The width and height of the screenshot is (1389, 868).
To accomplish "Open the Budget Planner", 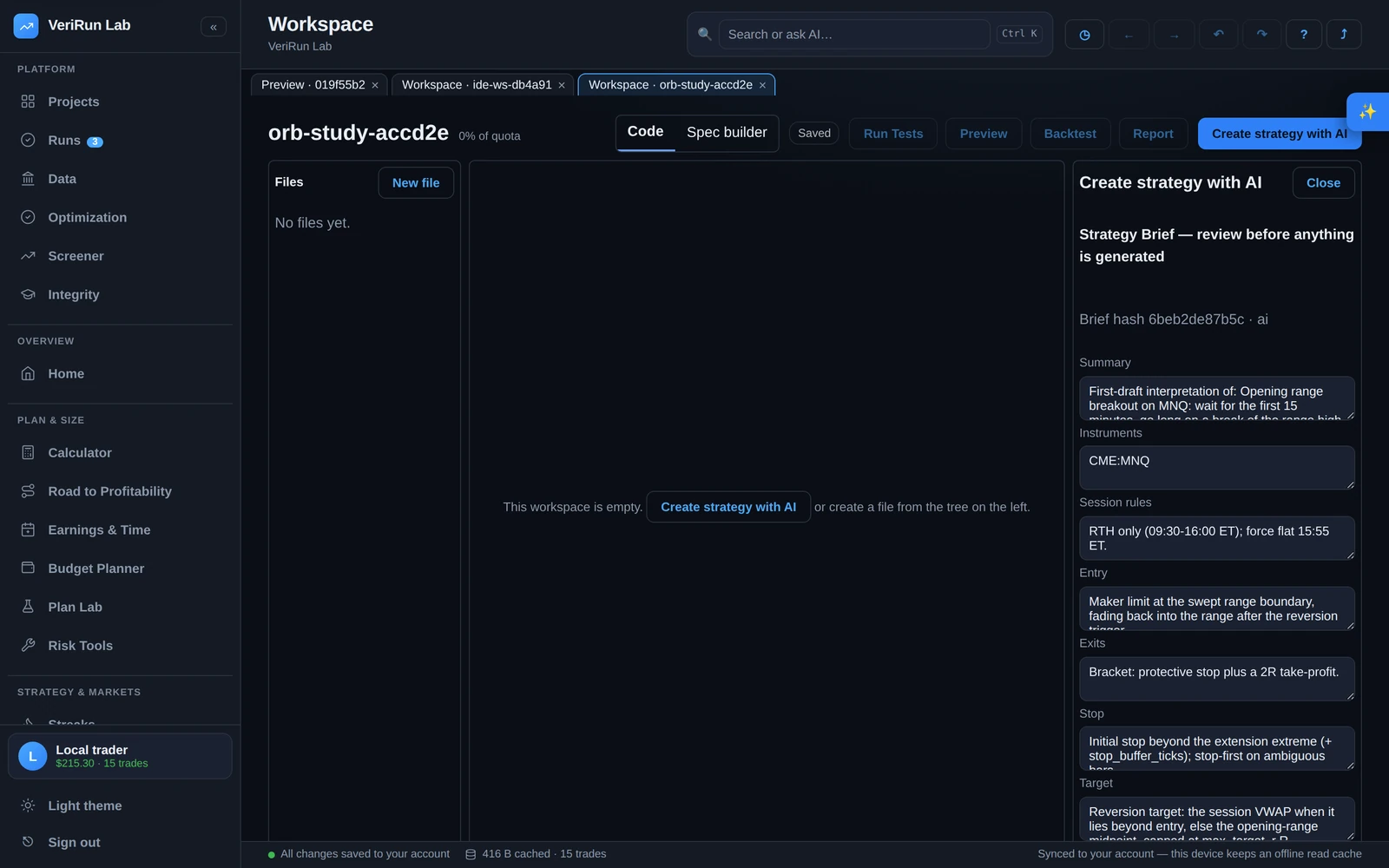I will pyautogui.click(x=120, y=569).
